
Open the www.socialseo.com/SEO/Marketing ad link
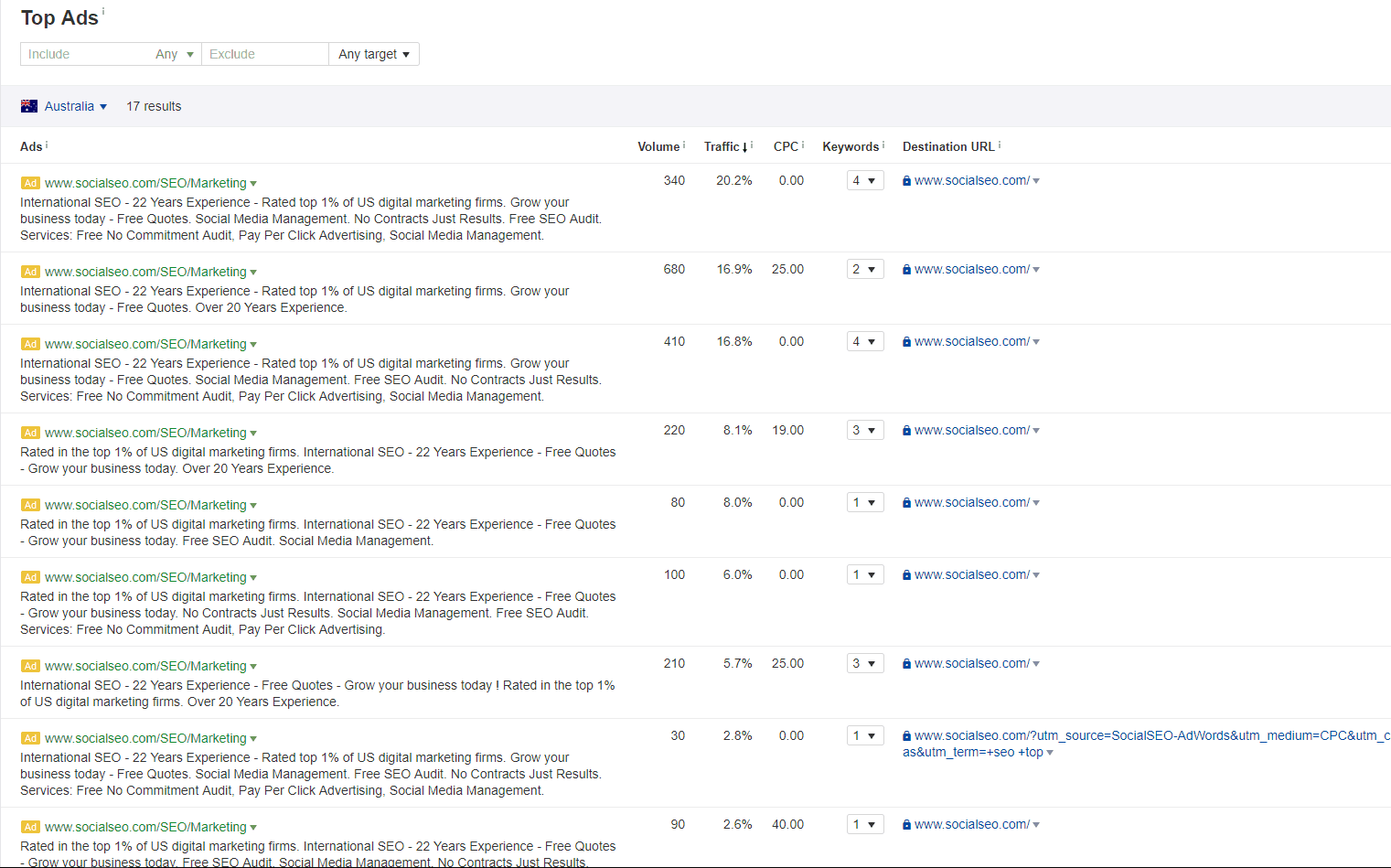[144, 183]
